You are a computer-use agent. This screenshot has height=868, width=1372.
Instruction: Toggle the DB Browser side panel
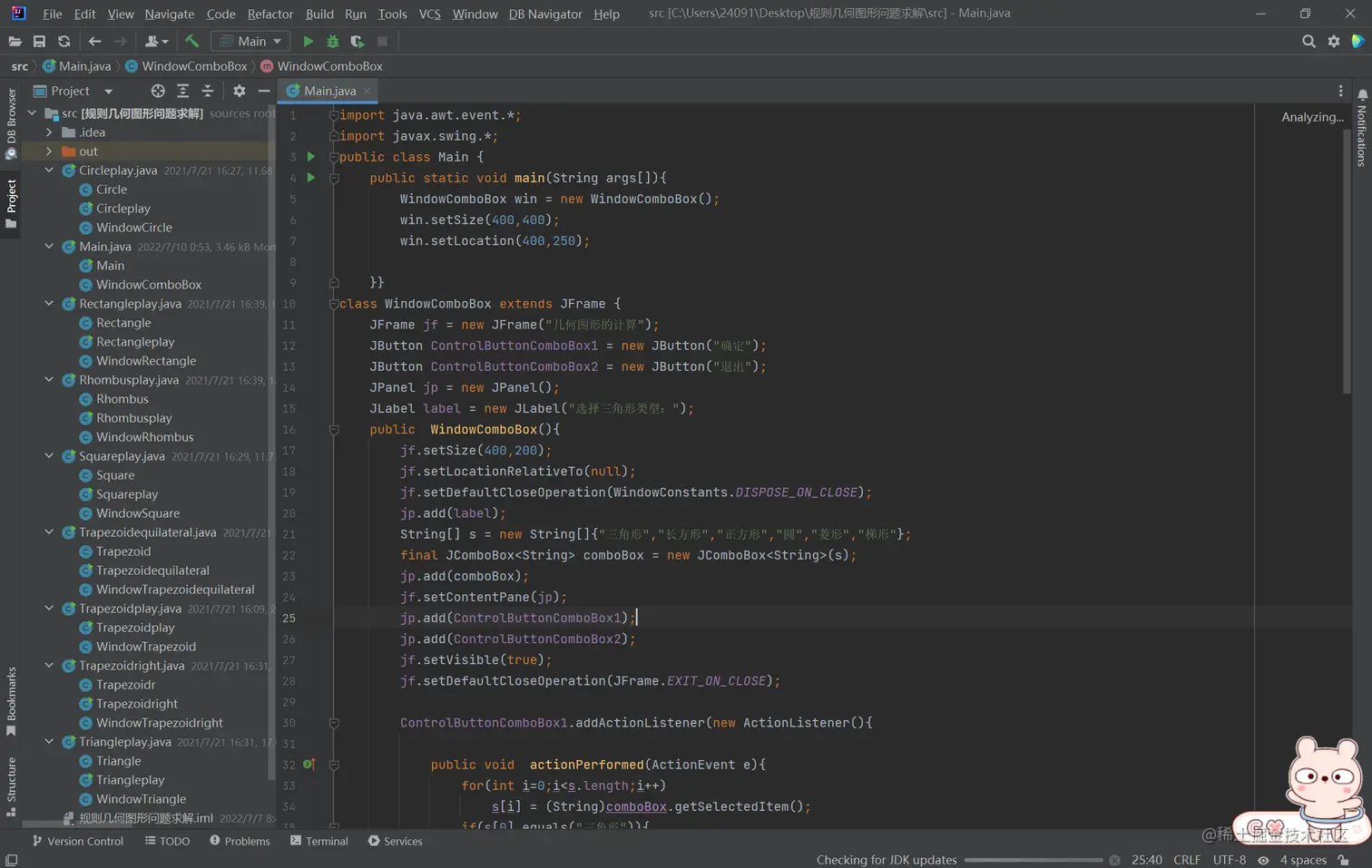point(11,123)
